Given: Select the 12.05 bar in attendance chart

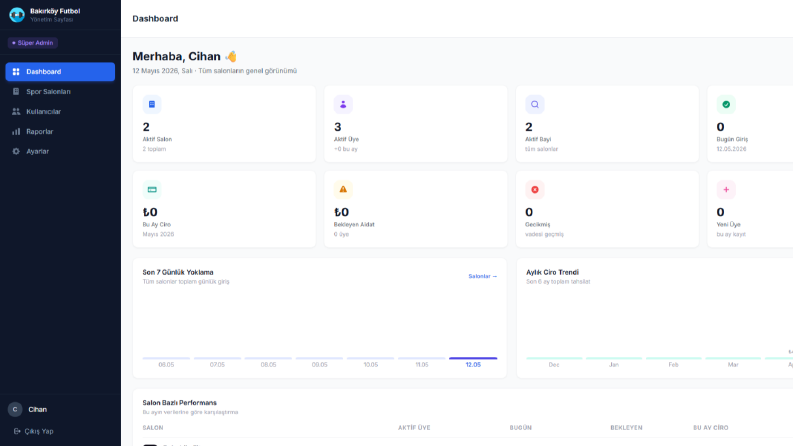Looking at the screenshot, I should click(473, 358).
